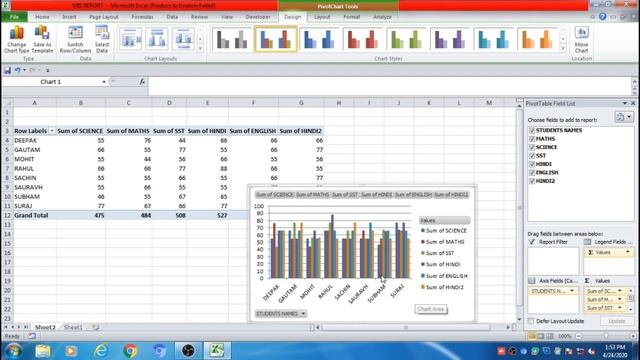This screenshot has width=640, height=360.
Task: Enable Defer Layout Update checkbox
Action: 531,321
